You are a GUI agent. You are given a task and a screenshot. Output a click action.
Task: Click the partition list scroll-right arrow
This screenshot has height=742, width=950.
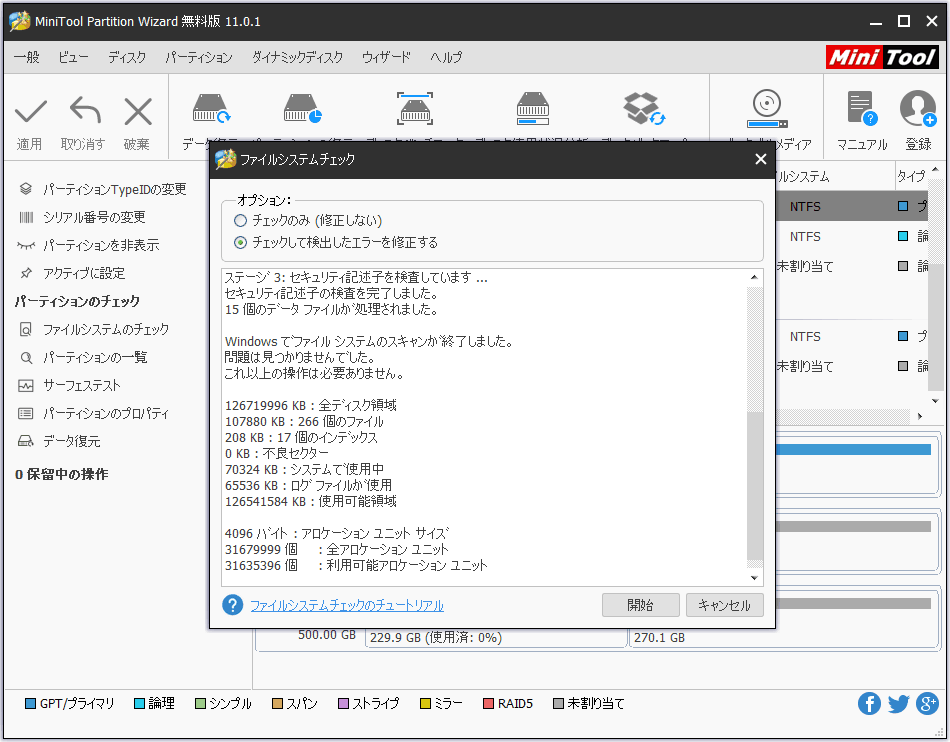[920, 416]
